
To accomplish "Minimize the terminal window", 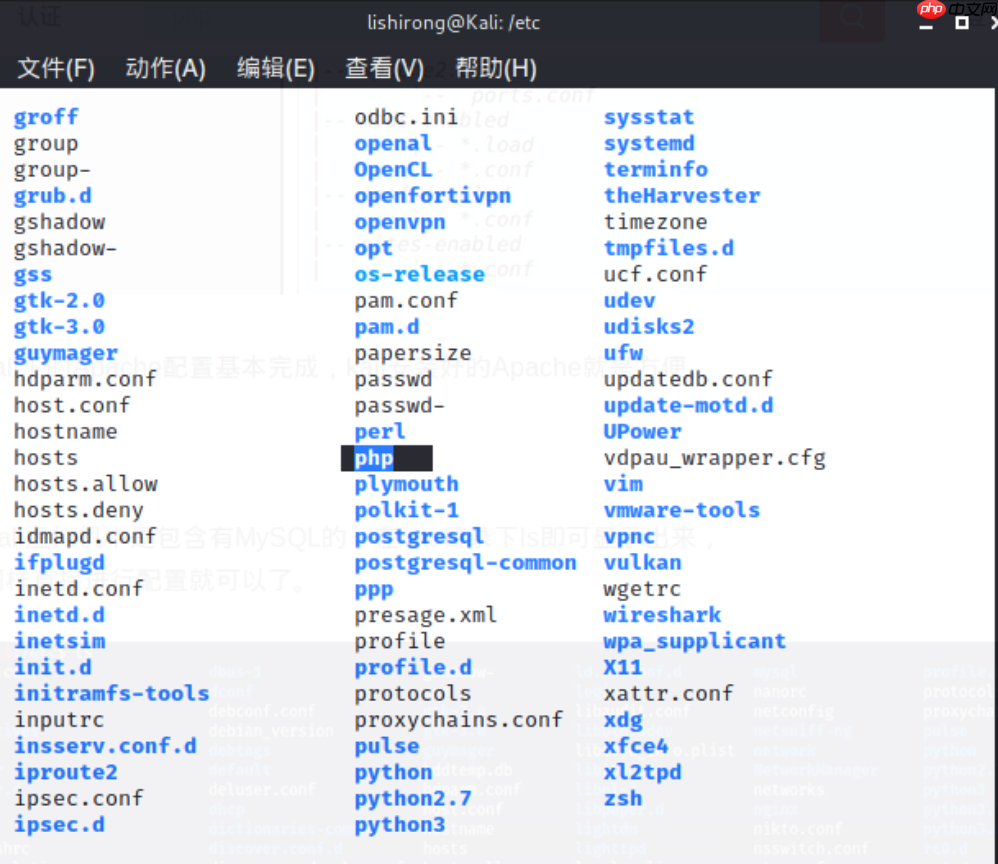I will (926, 27).
